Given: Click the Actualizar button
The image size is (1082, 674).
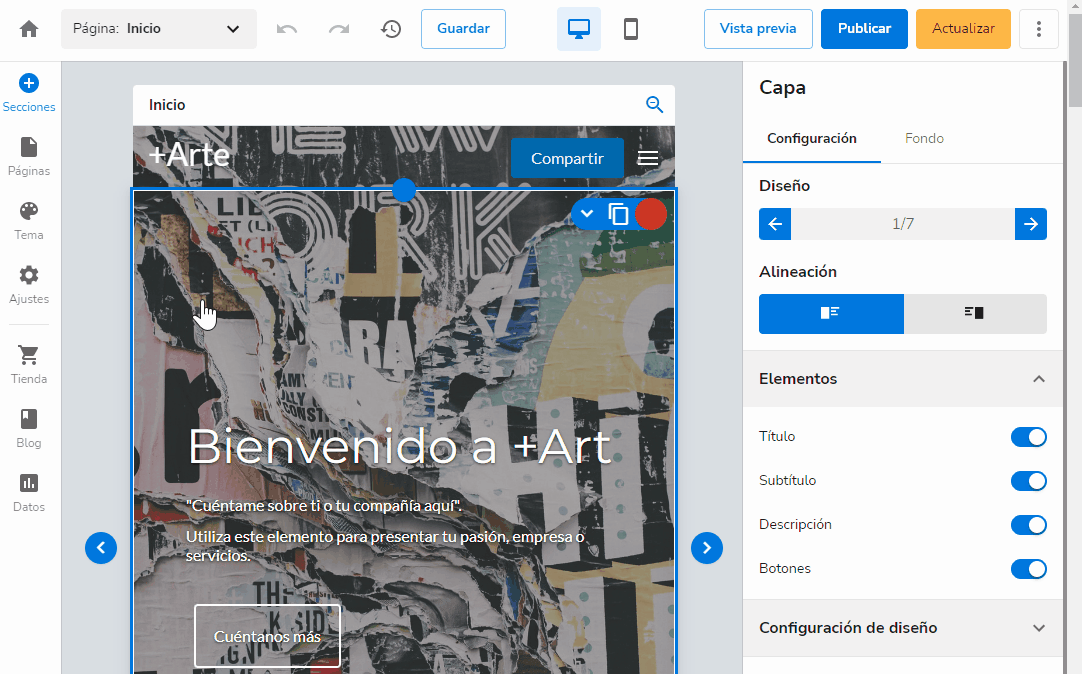Looking at the screenshot, I should [963, 29].
